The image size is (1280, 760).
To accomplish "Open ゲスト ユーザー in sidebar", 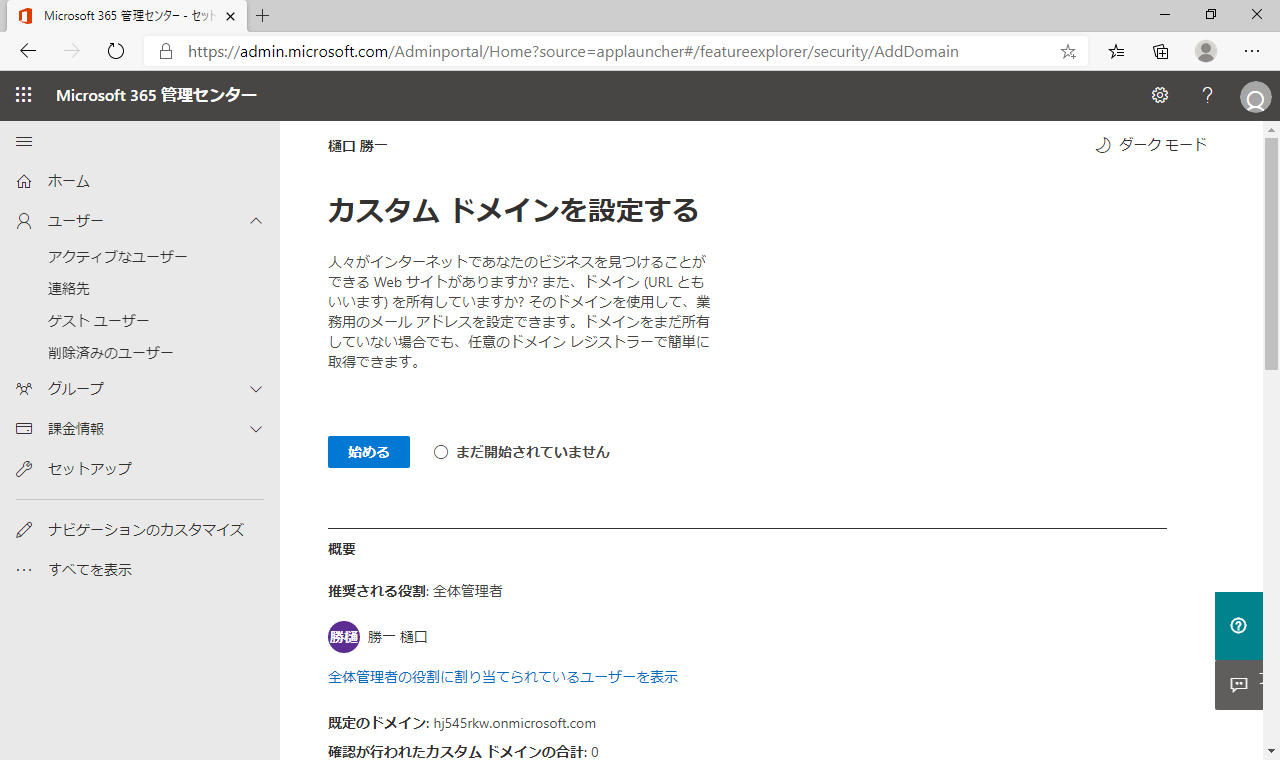I will tap(99, 321).
